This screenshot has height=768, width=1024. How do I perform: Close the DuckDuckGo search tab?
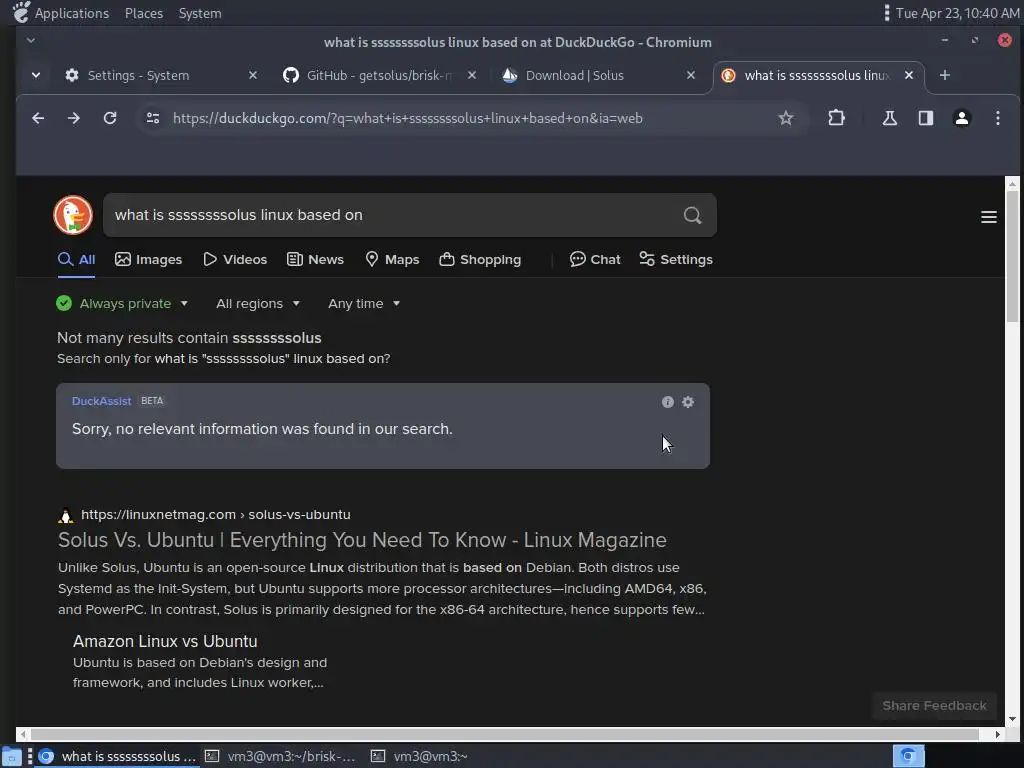point(908,76)
